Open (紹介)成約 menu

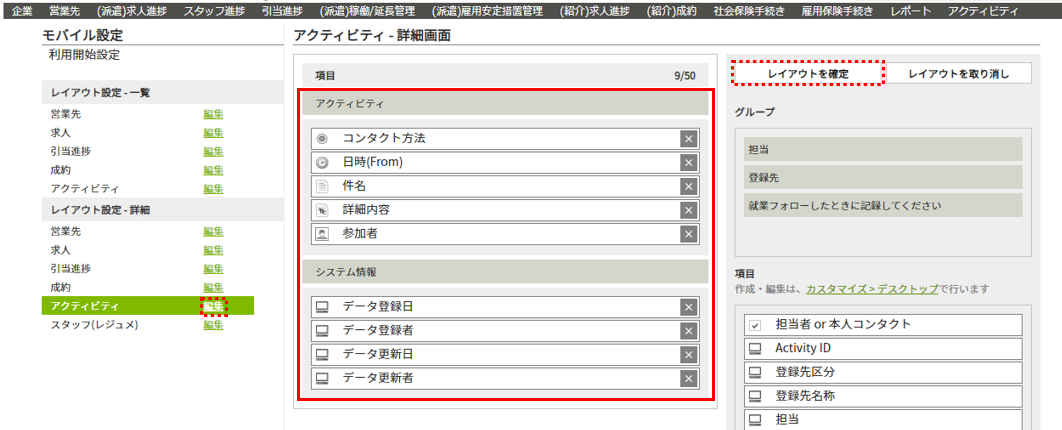tap(673, 11)
